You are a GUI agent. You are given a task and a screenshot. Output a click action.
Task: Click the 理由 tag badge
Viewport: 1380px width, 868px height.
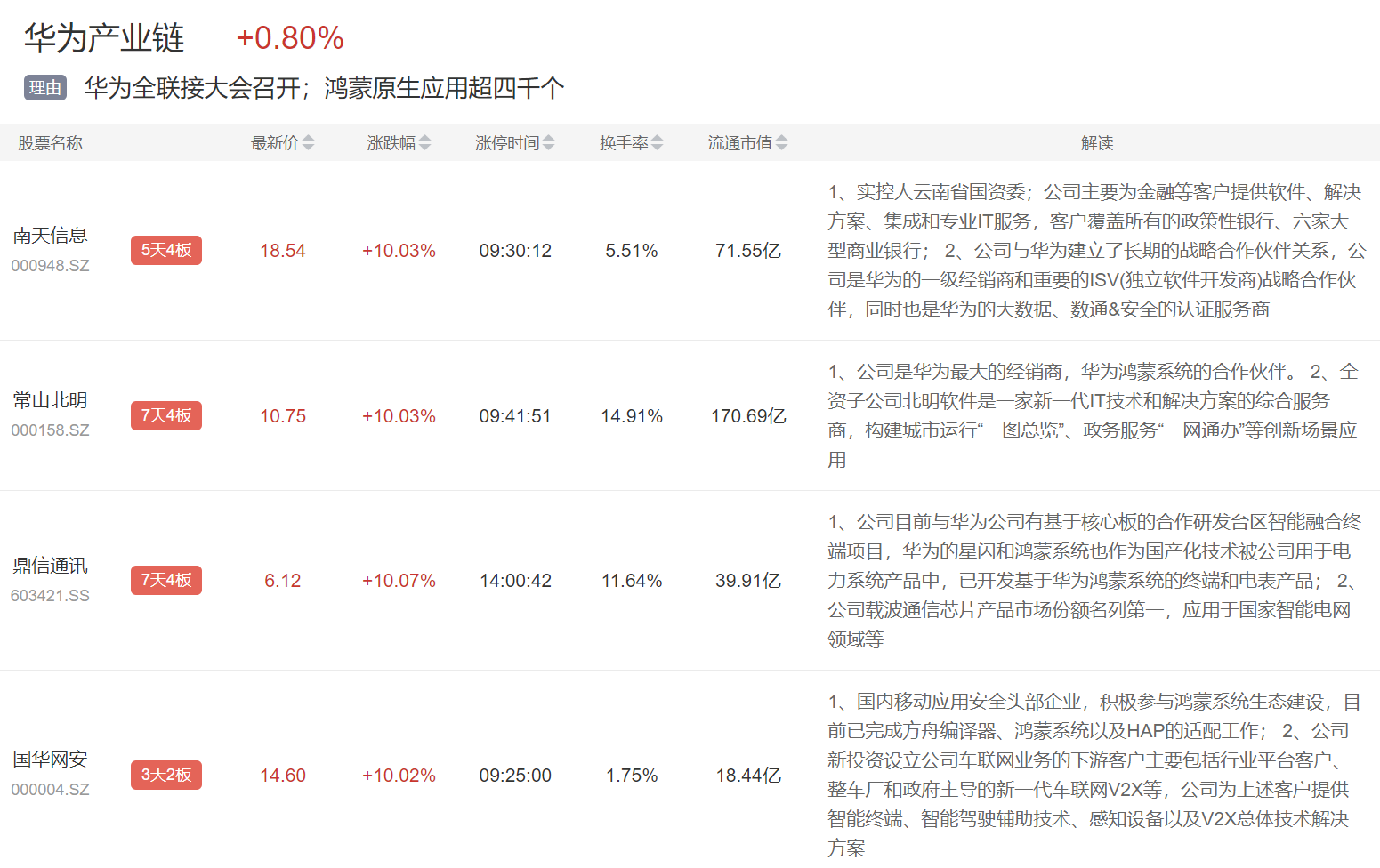(x=44, y=88)
